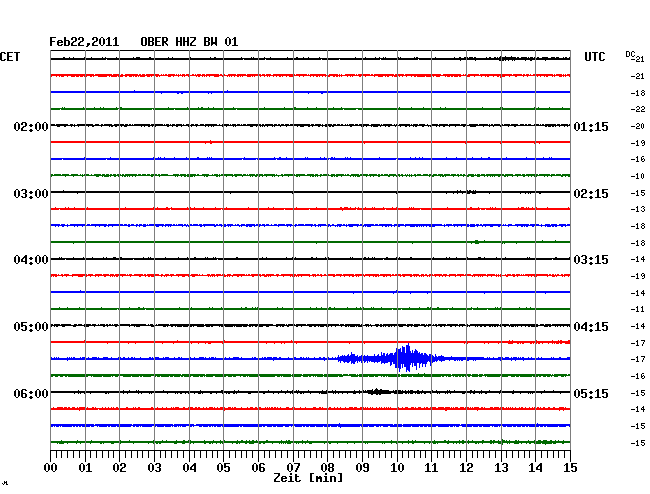Click the "CET" timezone label
650x494 pixels.
[10, 57]
